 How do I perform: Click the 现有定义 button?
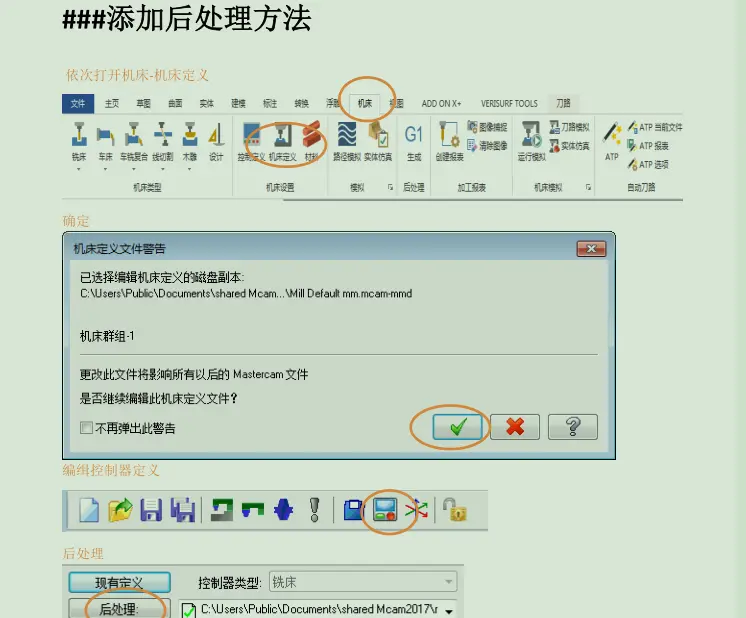coord(119,582)
